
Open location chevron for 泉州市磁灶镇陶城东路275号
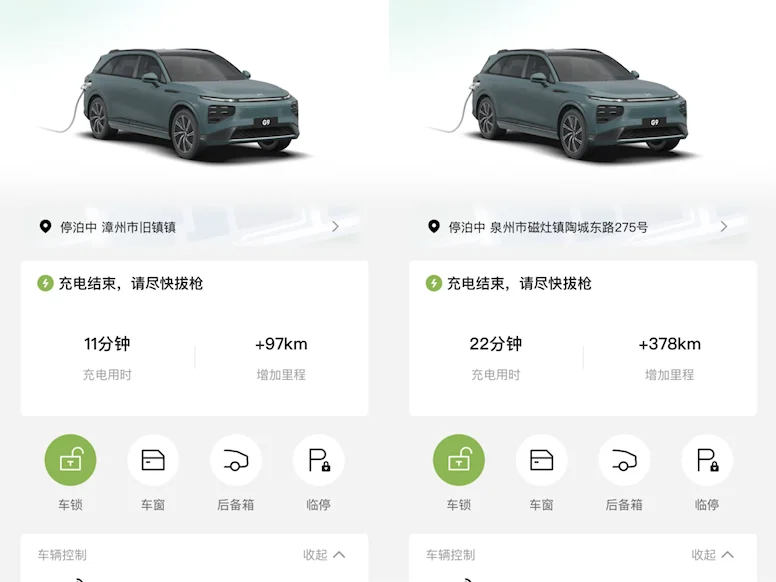(724, 227)
